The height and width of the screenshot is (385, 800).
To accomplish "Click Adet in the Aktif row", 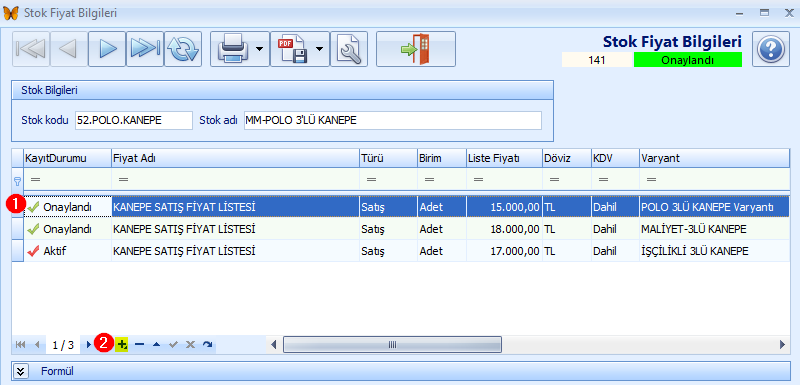I will 441,251.
